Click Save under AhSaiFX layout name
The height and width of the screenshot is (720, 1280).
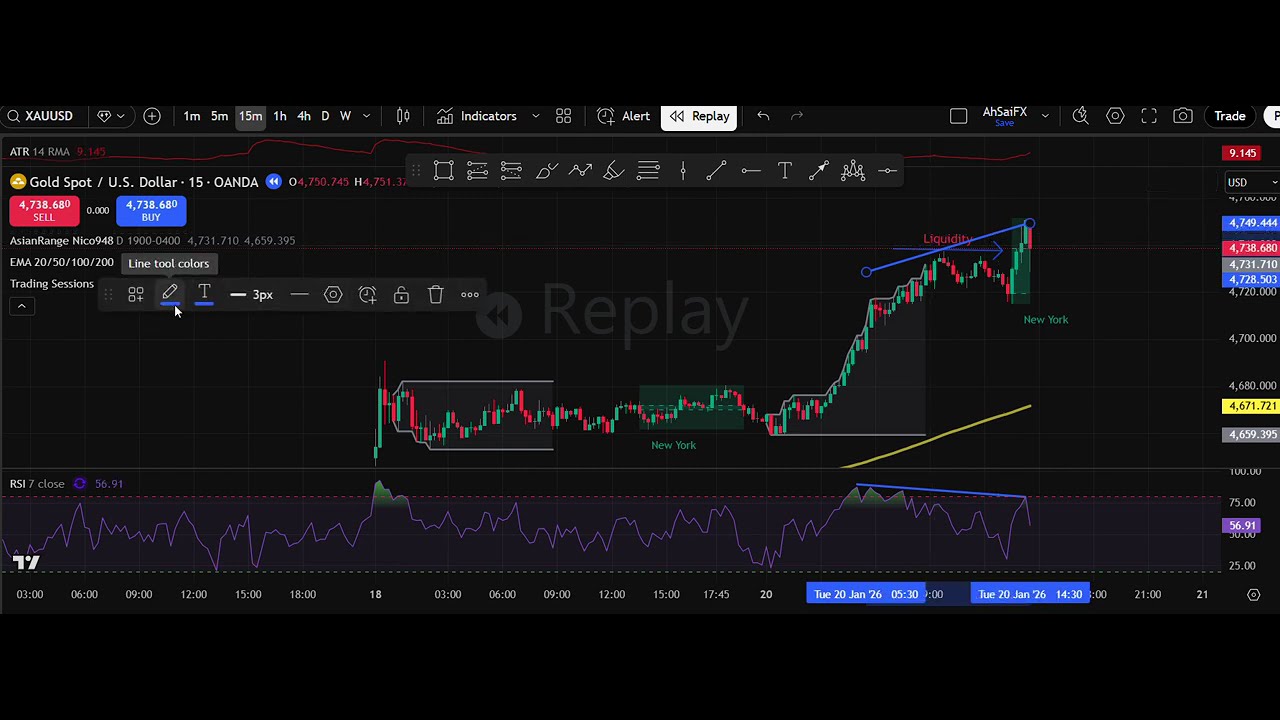pyautogui.click(x=1005, y=124)
